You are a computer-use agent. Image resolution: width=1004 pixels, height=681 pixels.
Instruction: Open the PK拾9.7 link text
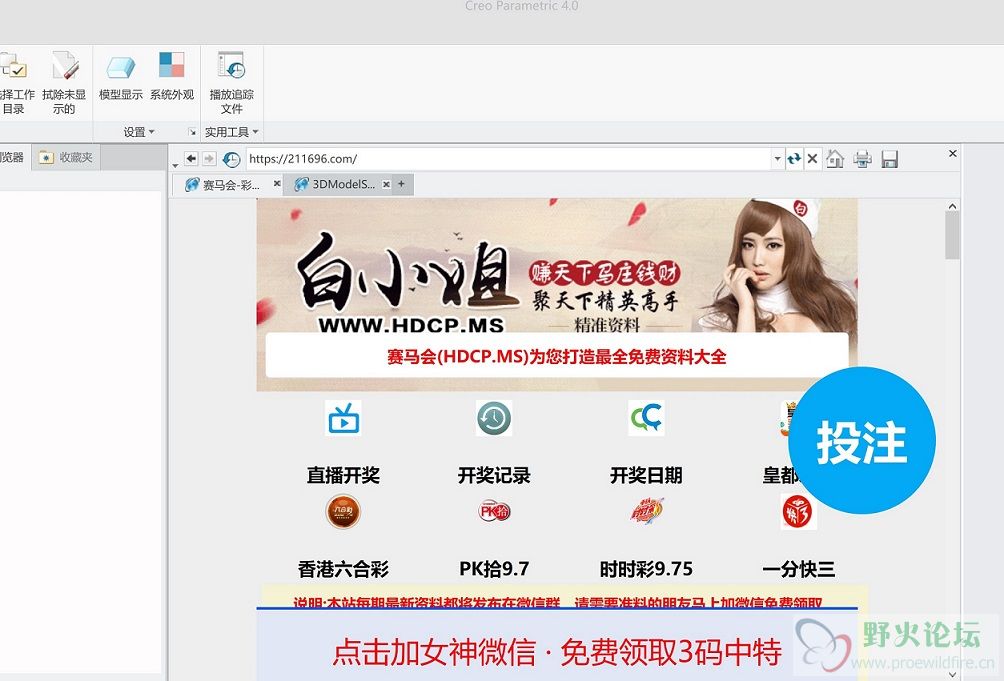coord(494,569)
